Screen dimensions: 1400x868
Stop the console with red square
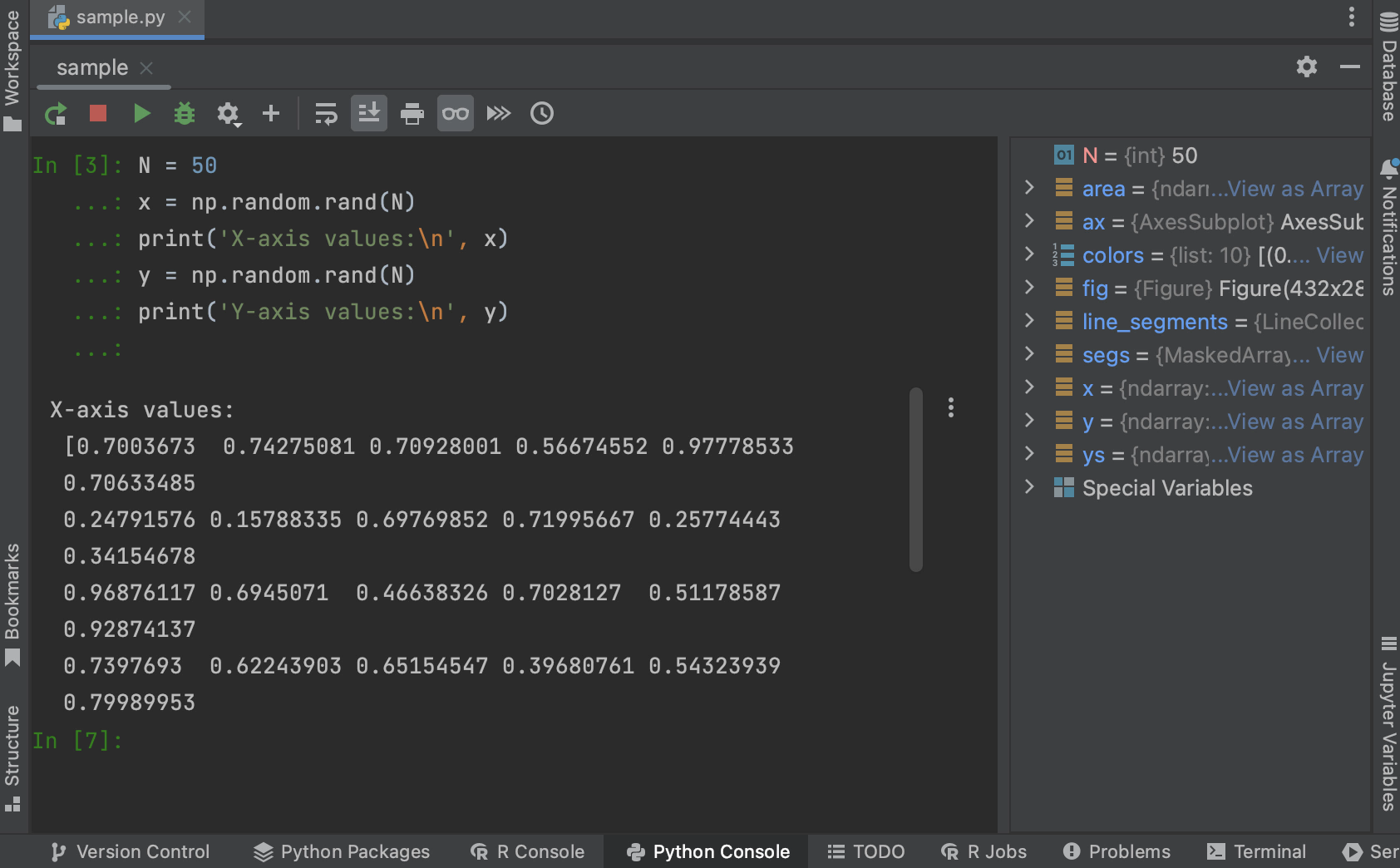click(x=98, y=113)
